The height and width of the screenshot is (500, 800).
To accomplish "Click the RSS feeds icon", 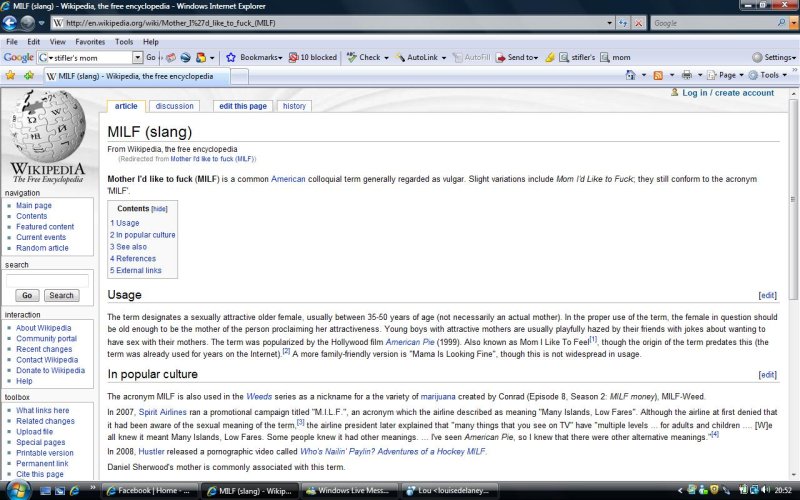I will pyautogui.click(x=658, y=75).
